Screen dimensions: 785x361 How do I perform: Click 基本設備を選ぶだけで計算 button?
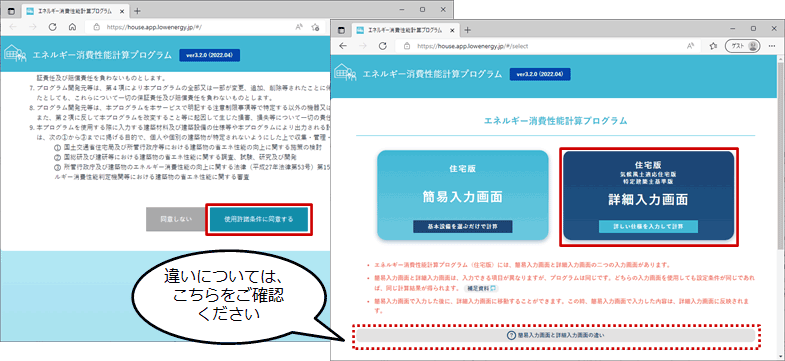point(463,226)
